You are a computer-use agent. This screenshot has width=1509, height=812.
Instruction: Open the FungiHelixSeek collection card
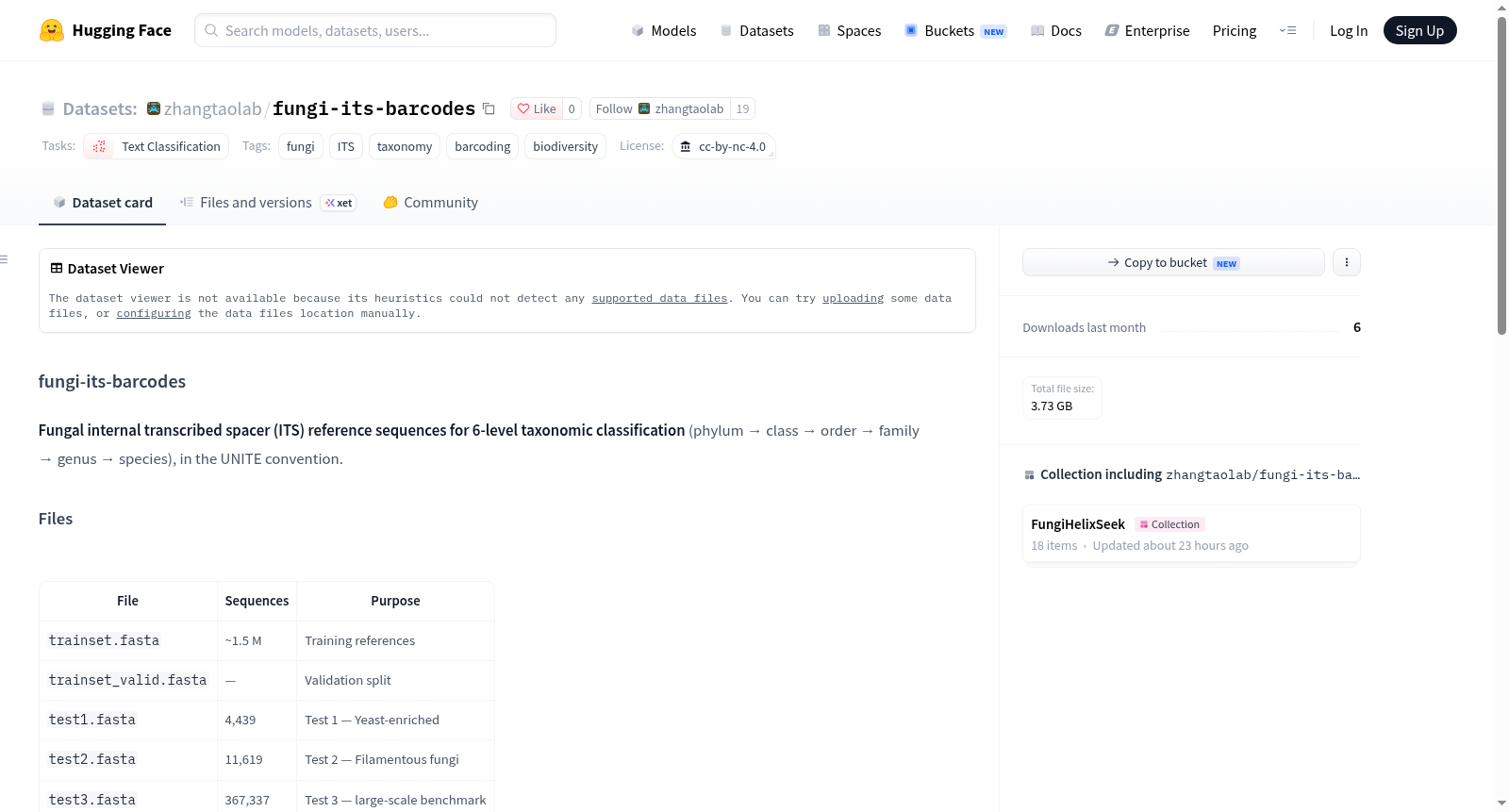click(1191, 534)
